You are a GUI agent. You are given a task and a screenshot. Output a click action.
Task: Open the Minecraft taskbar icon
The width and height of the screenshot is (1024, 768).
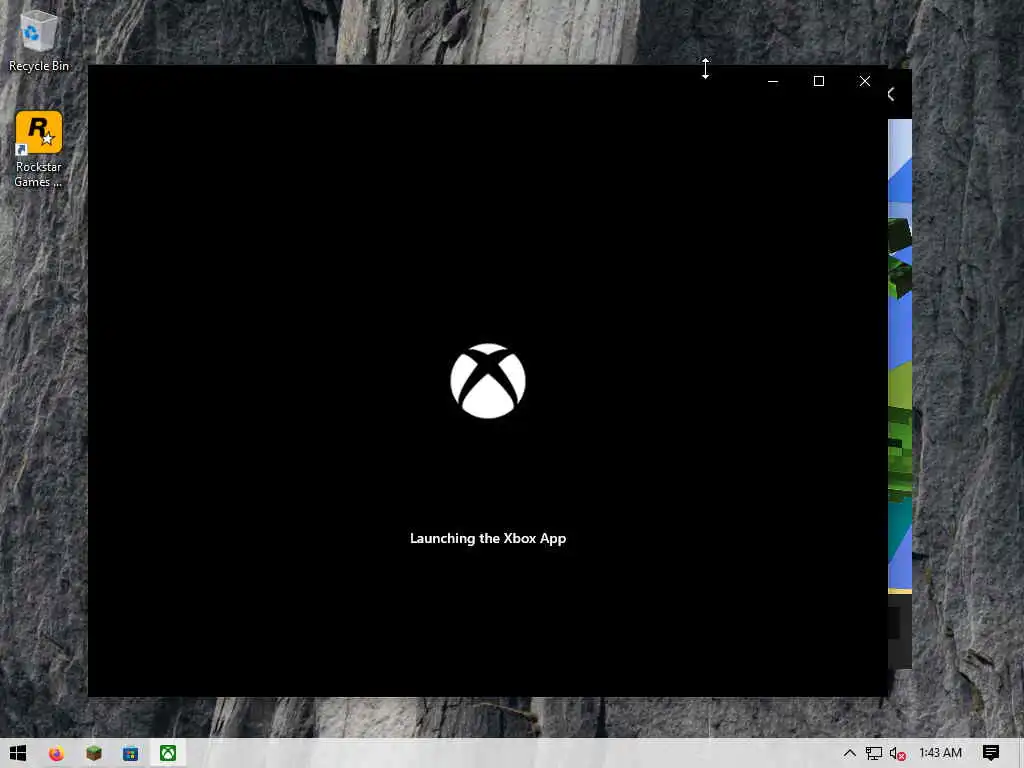tap(93, 753)
